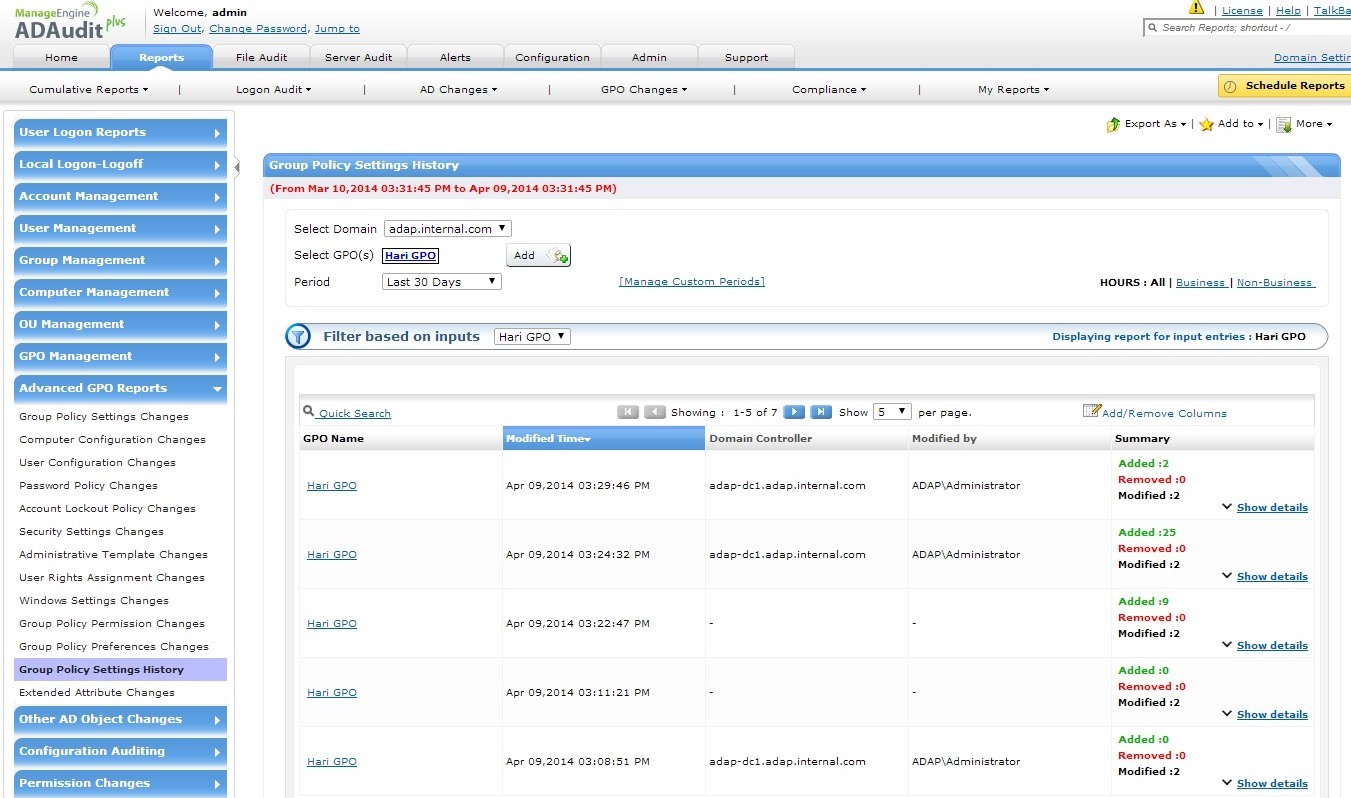The height and width of the screenshot is (798, 1351).
Task: Click the filter funnel icon
Action: (298, 337)
